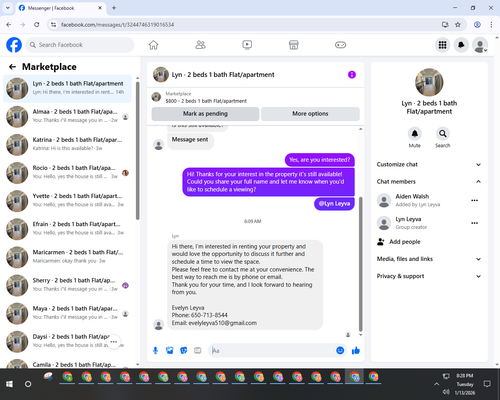Screen dimensions: 500x400
Task: Click the Add people icon
Action: click(381, 242)
